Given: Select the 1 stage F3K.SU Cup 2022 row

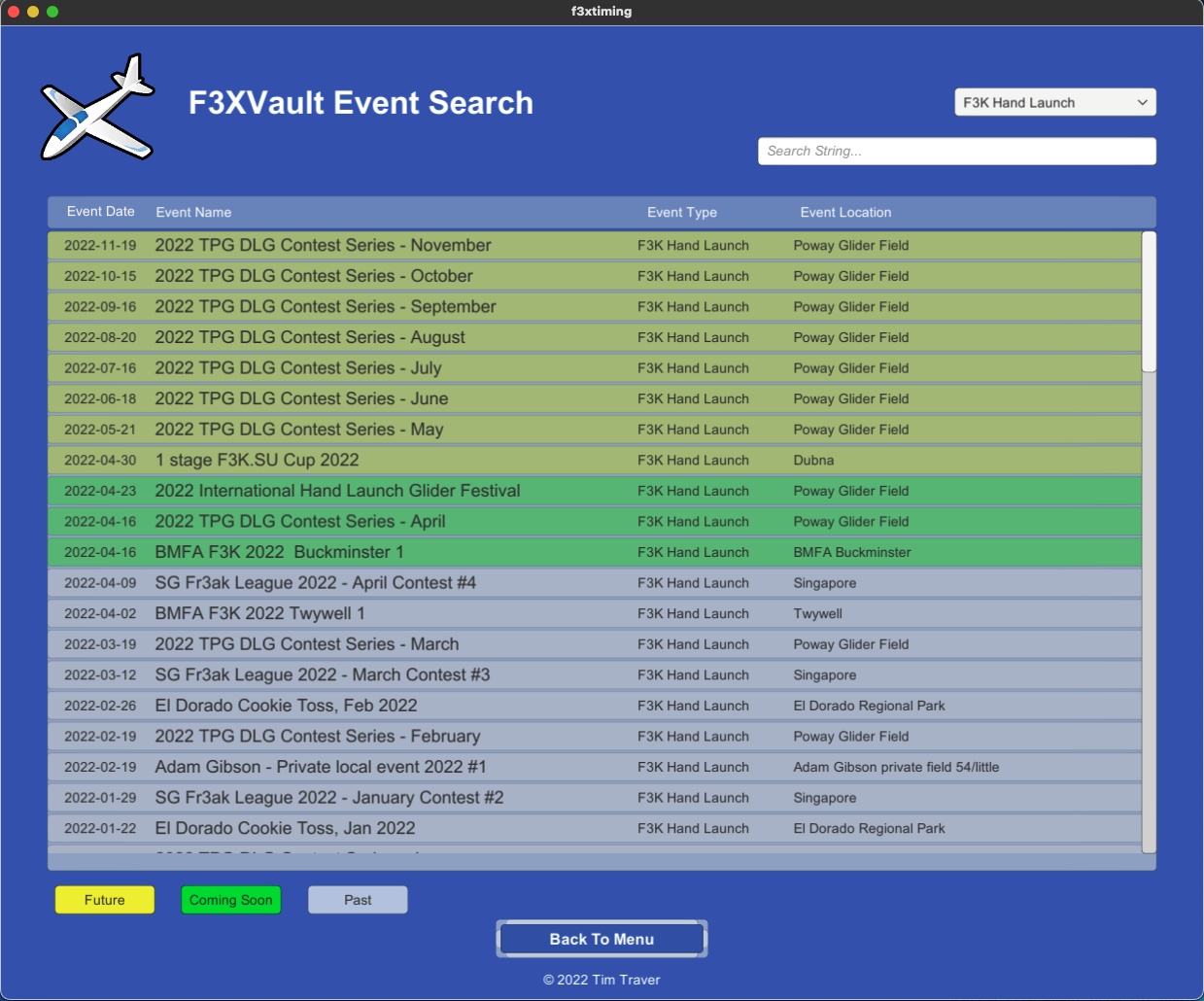Looking at the screenshot, I should 257,460.
